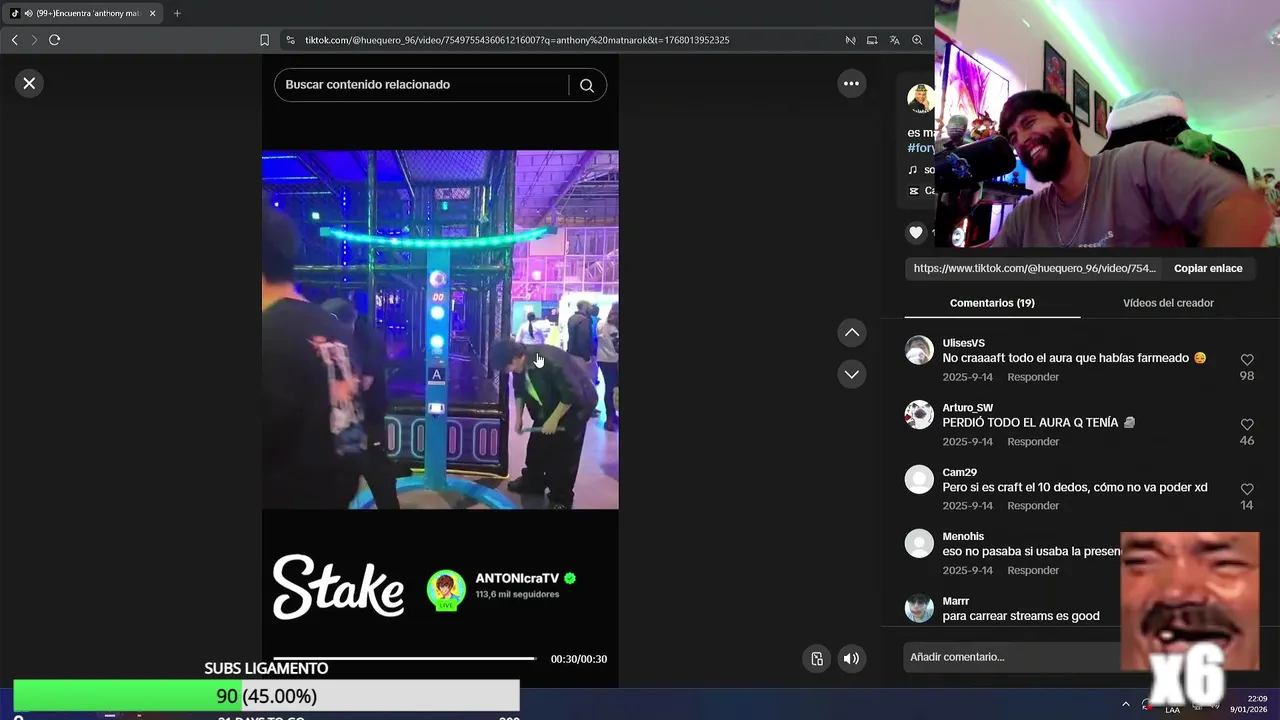Viewport: 1280px width, 720px height.
Task: Open a new browser tab
Action: tap(177, 13)
